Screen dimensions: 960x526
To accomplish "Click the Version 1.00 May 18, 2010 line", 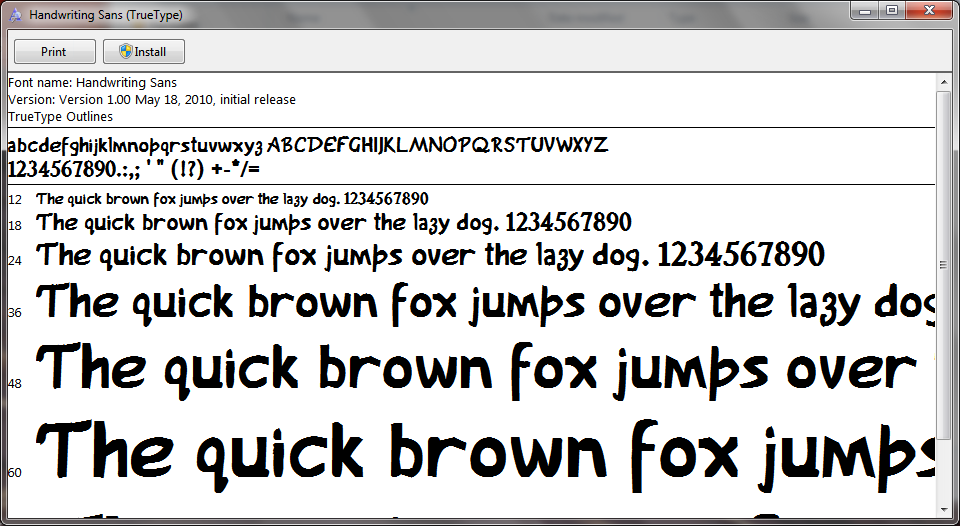I will coord(152,99).
